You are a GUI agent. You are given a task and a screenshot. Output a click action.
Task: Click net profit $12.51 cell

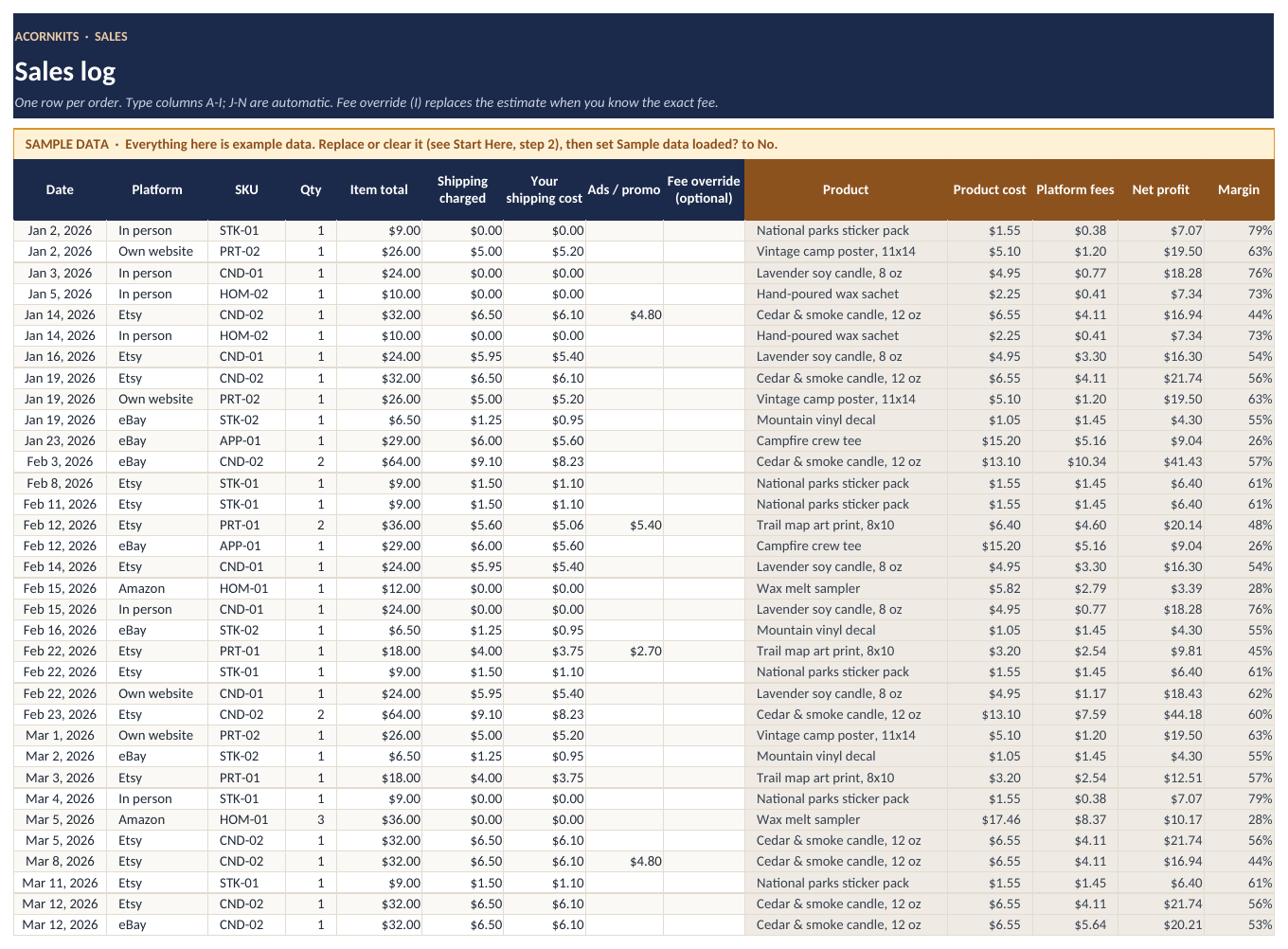click(x=1161, y=778)
